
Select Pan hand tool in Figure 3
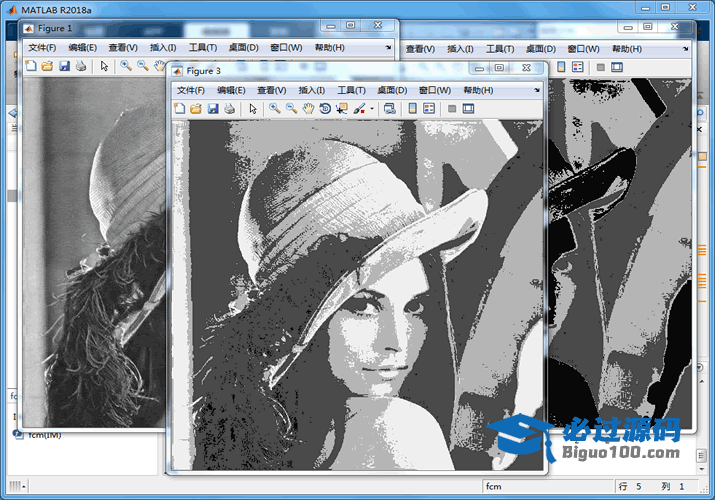click(x=308, y=108)
